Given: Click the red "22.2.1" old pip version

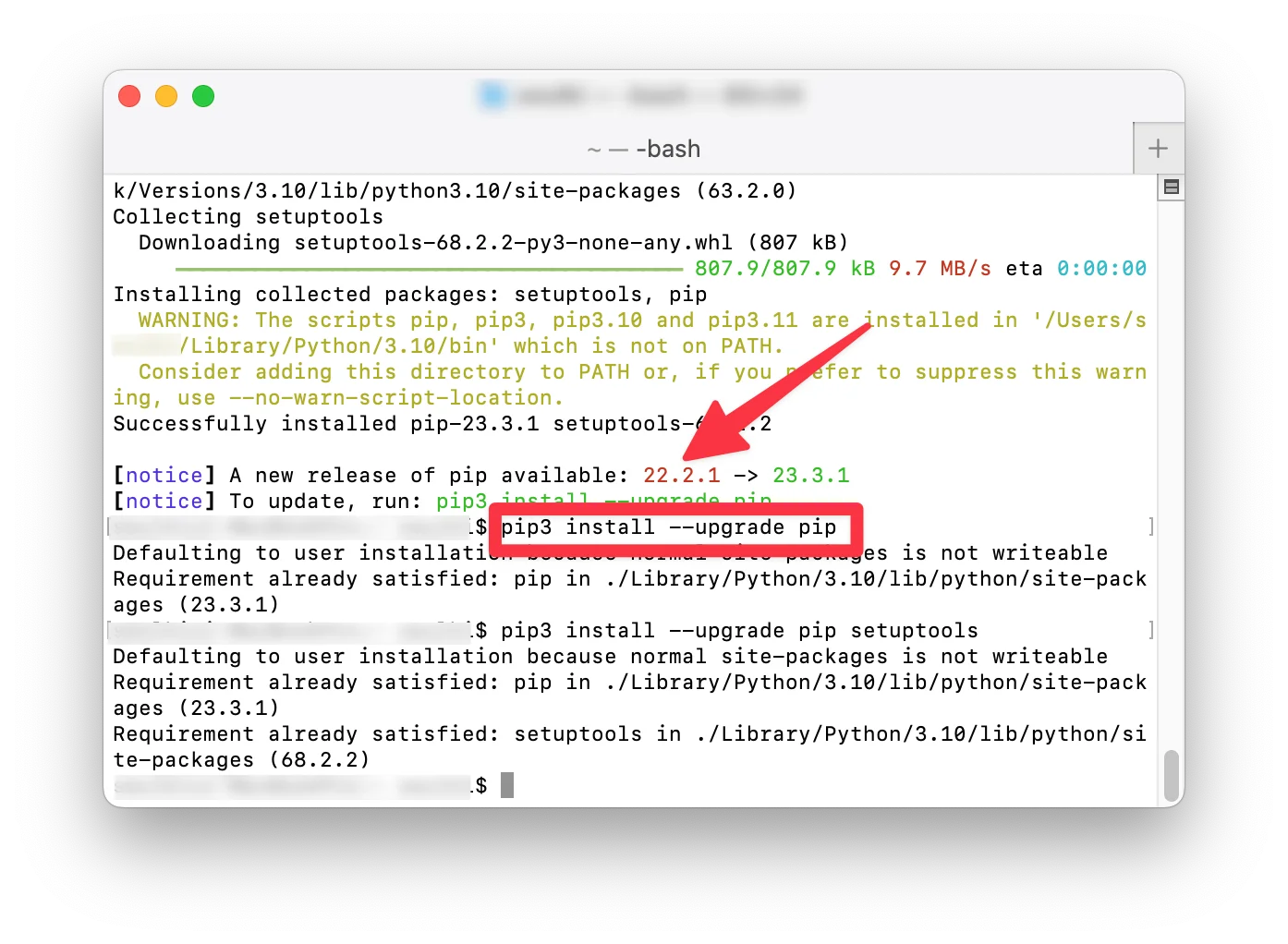Looking at the screenshot, I should pyautogui.click(x=681, y=475).
